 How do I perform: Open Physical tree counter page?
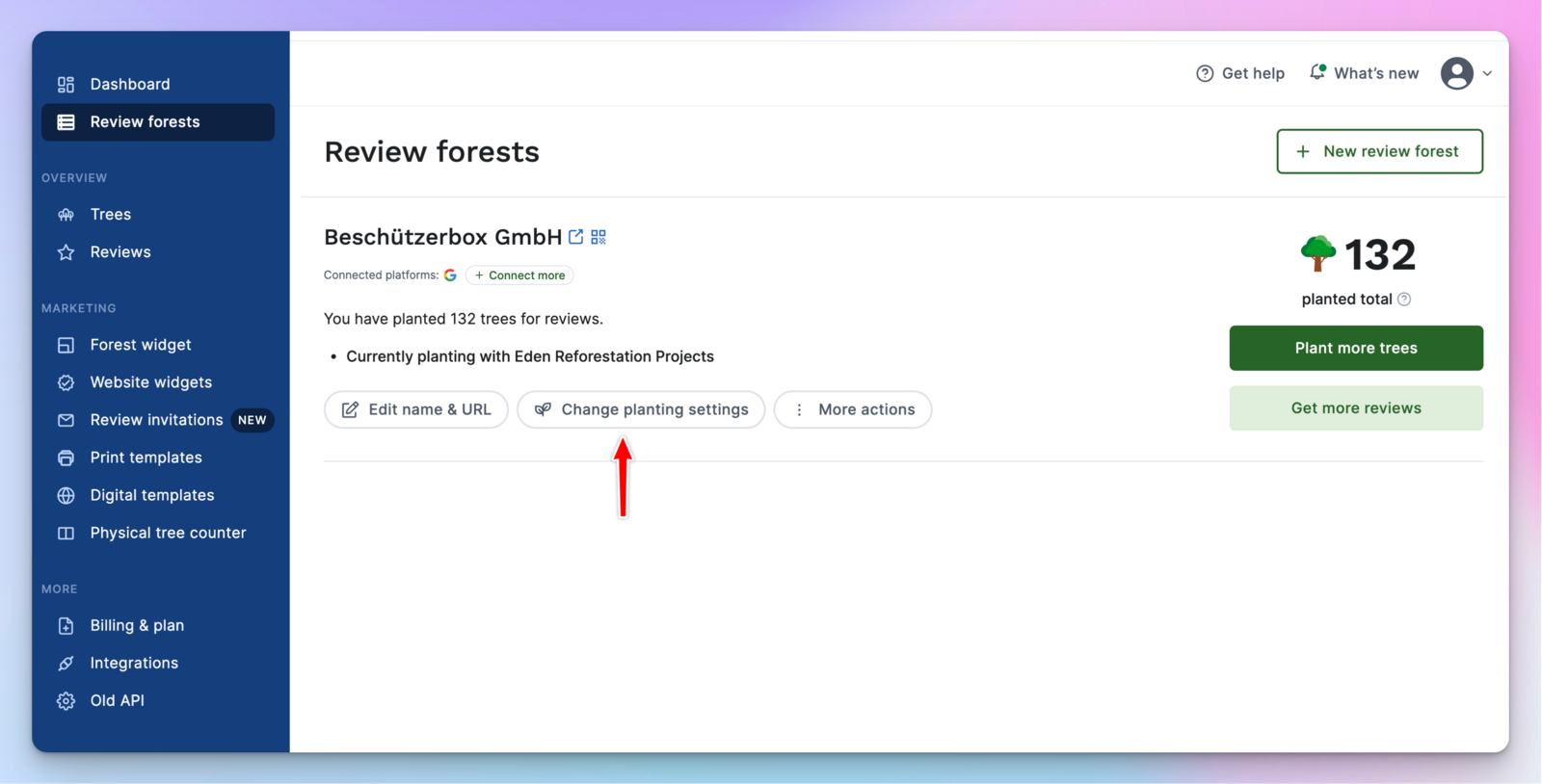click(x=168, y=533)
